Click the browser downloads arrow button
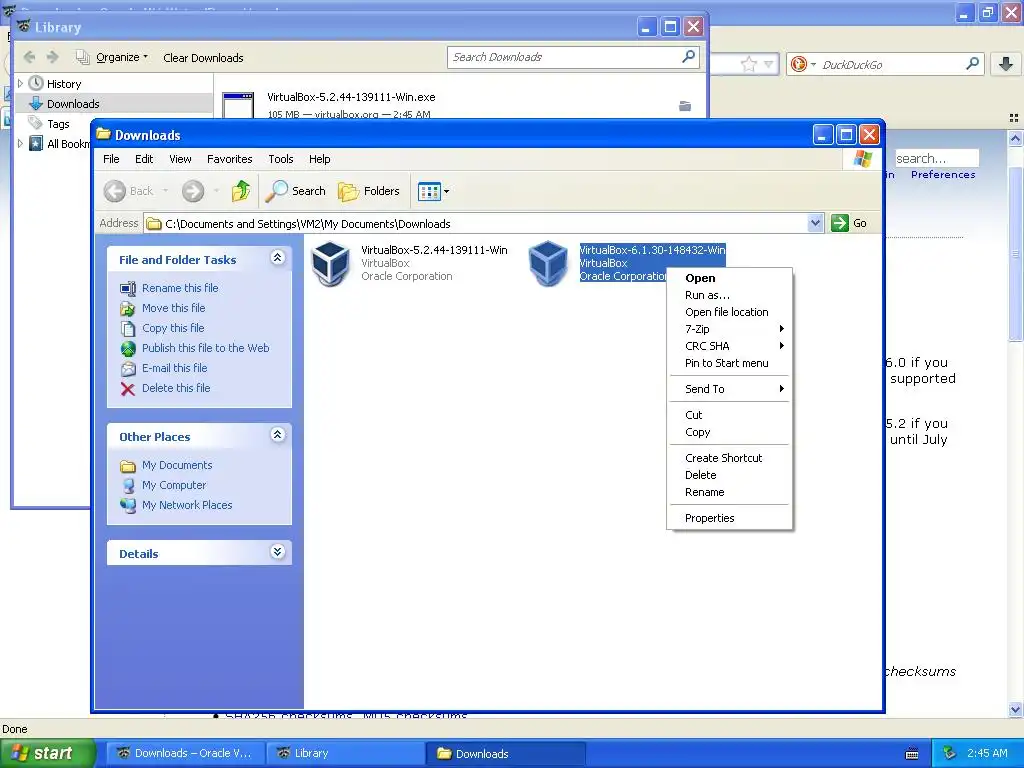 pos(1006,64)
